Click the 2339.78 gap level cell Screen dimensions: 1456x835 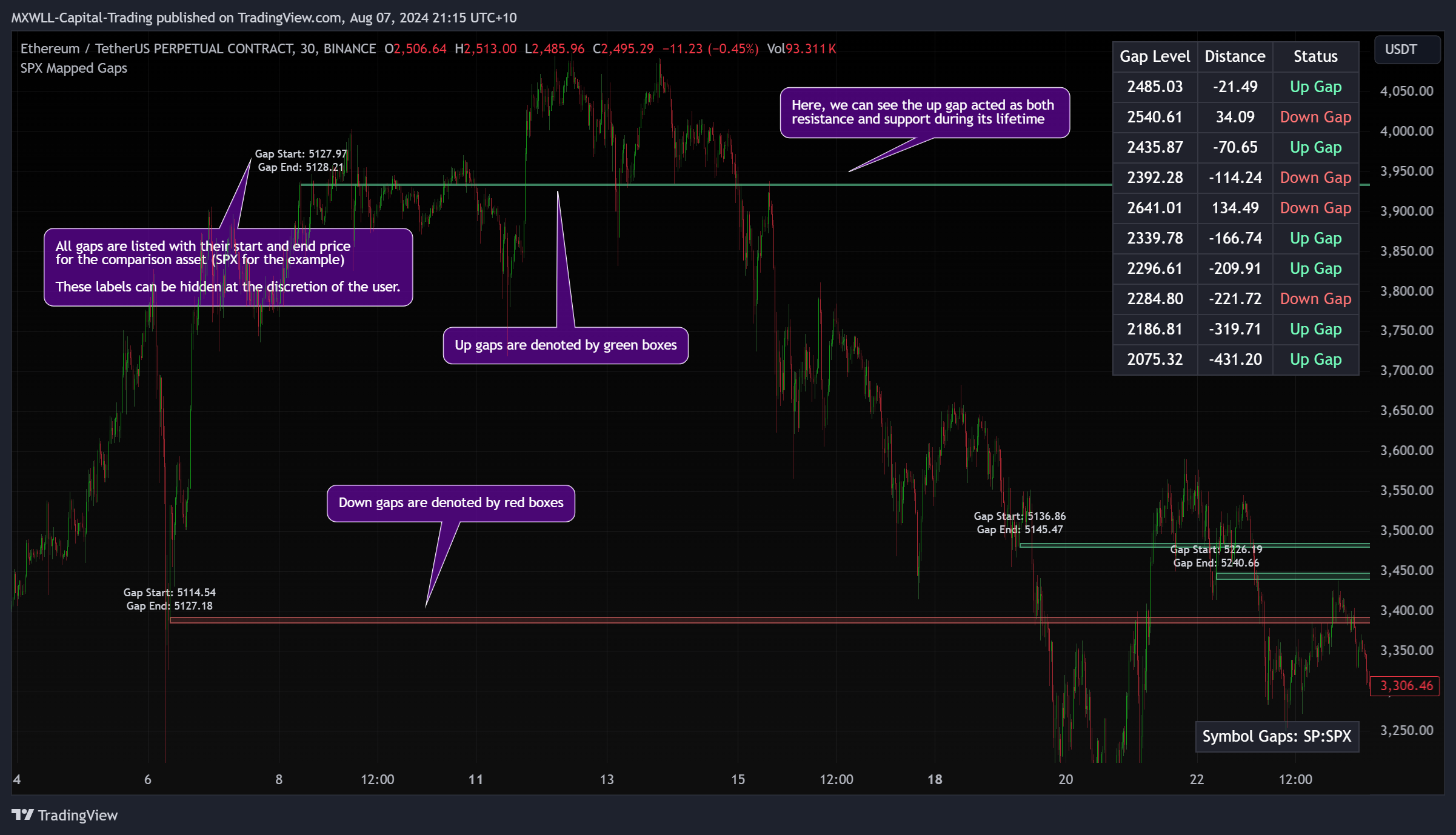coord(1155,238)
